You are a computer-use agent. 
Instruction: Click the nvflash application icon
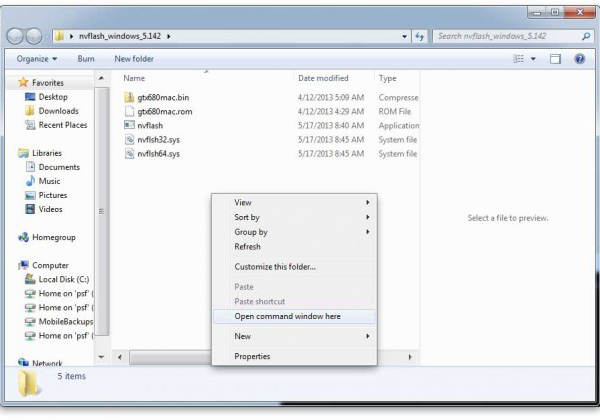pos(129,125)
